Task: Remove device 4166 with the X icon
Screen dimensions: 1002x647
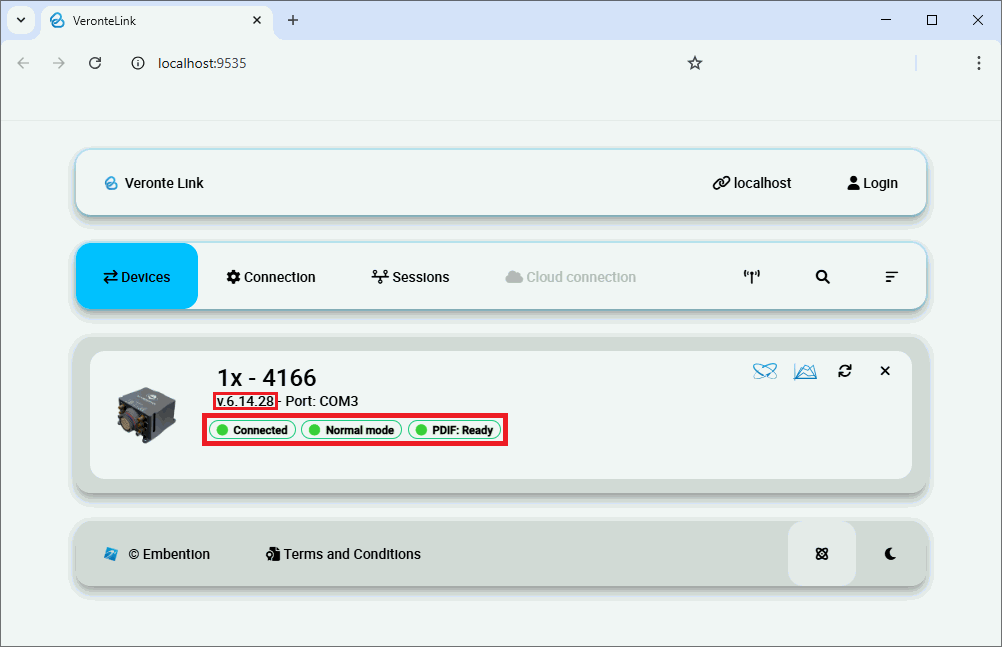Action: click(885, 371)
